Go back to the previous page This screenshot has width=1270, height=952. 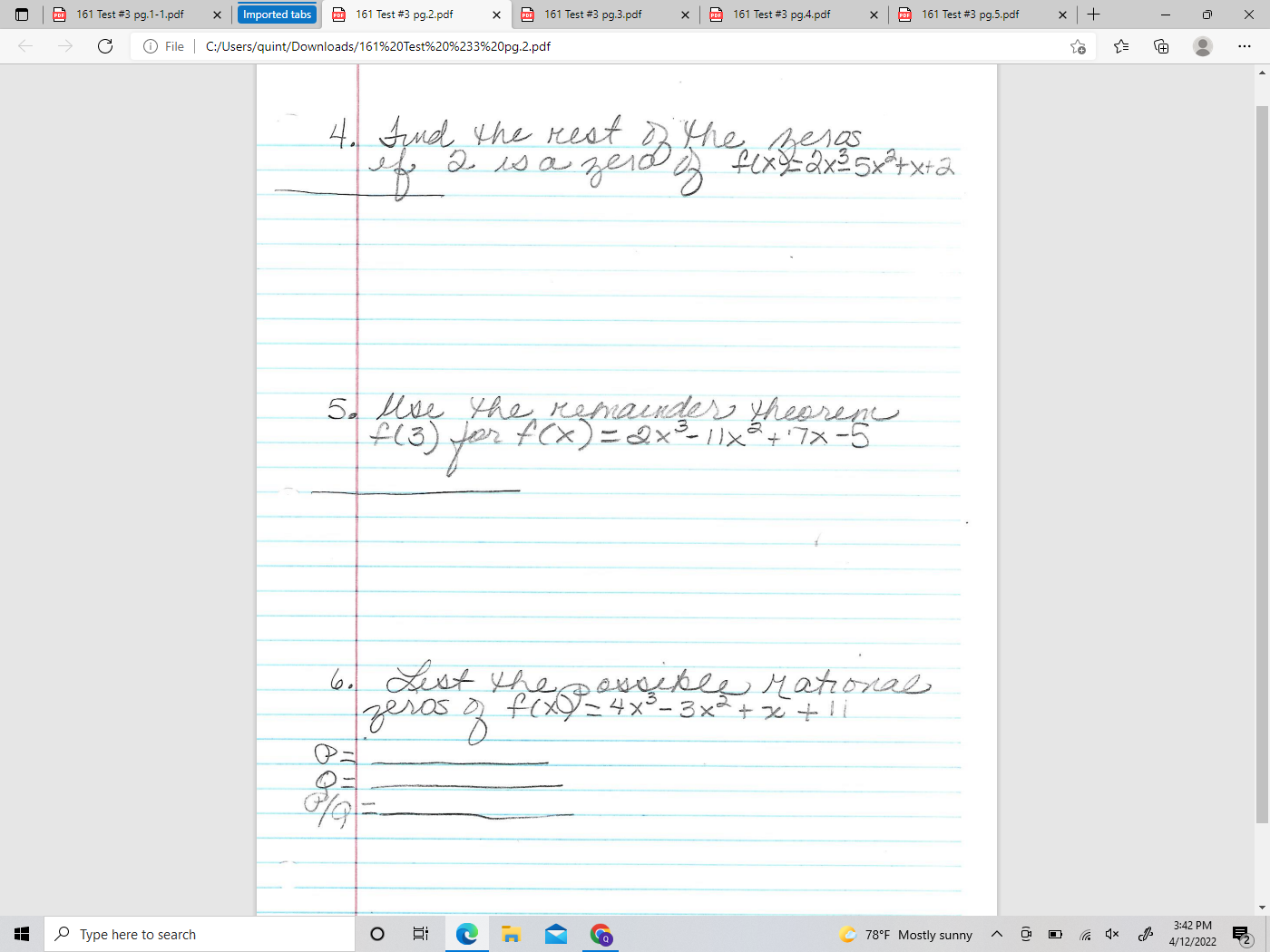(x=25, y=45)
